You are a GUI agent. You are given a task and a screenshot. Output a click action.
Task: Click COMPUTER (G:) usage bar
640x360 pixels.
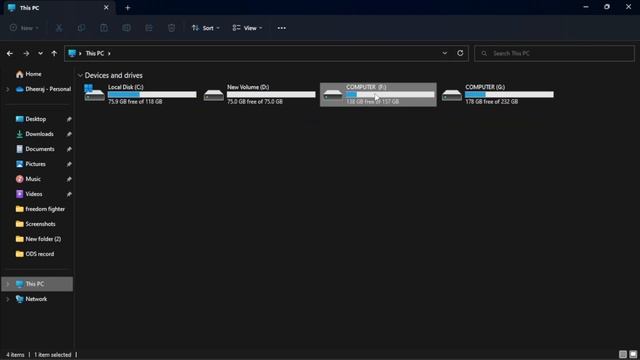(x=509, y=94)
